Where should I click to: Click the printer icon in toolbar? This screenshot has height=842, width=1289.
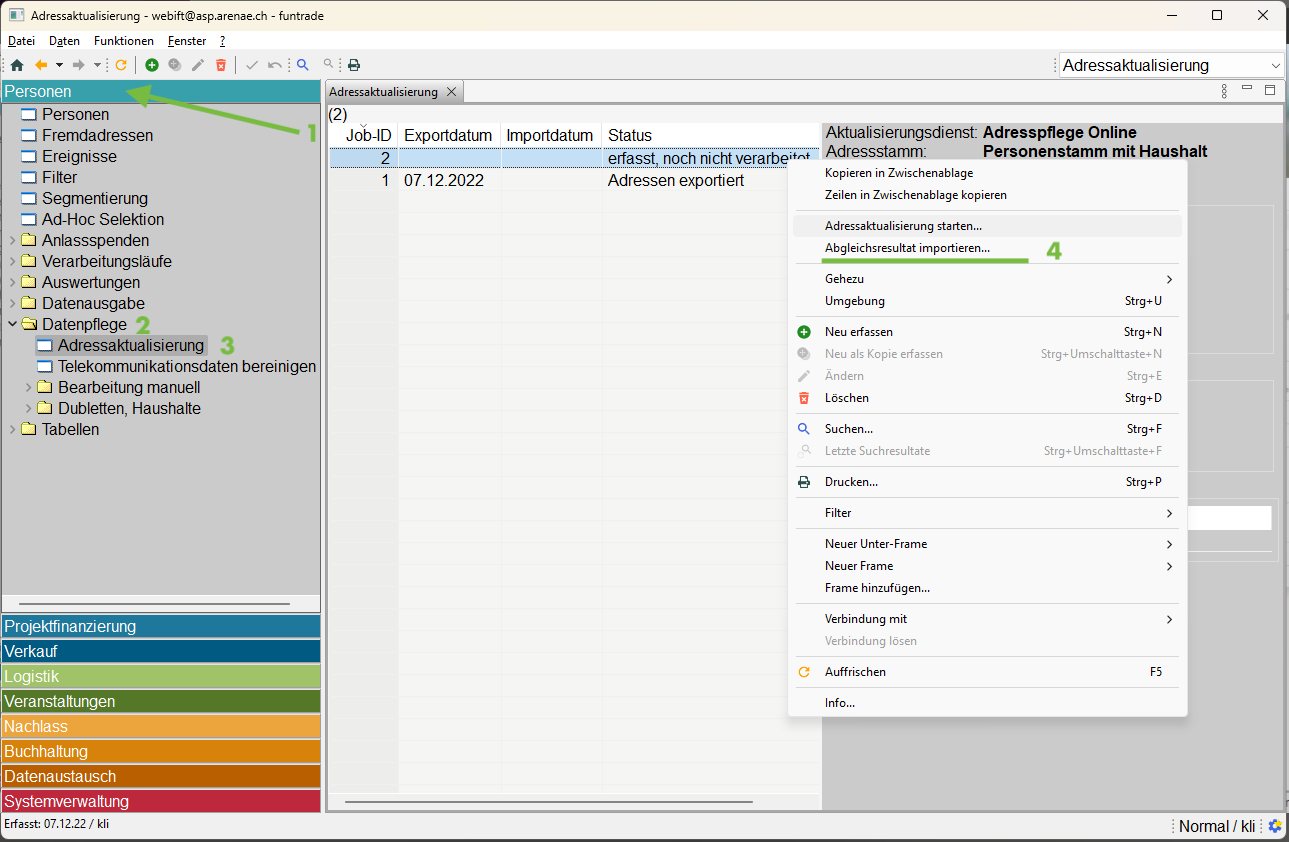point(353,65)
